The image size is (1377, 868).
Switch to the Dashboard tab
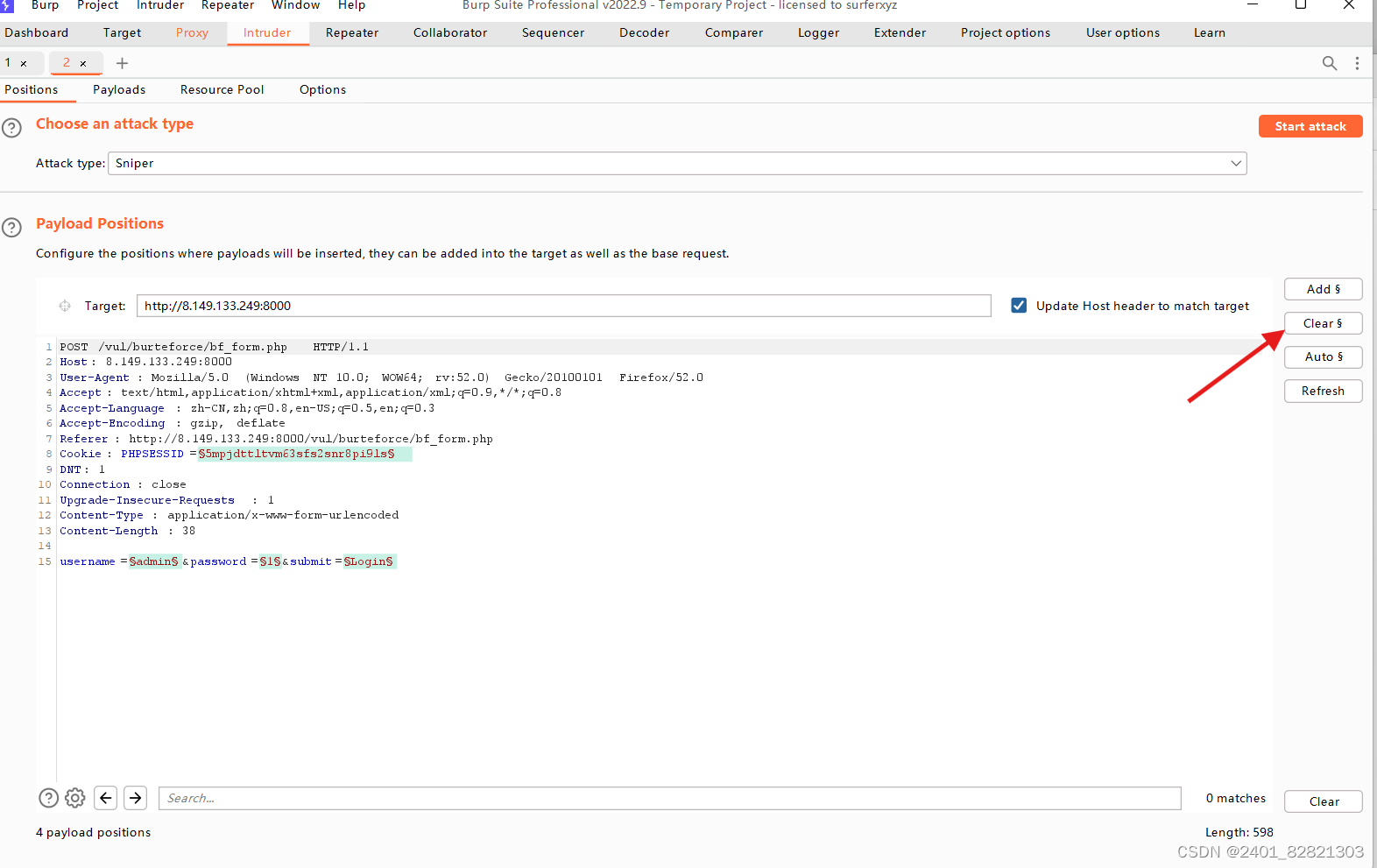point(37,33)
